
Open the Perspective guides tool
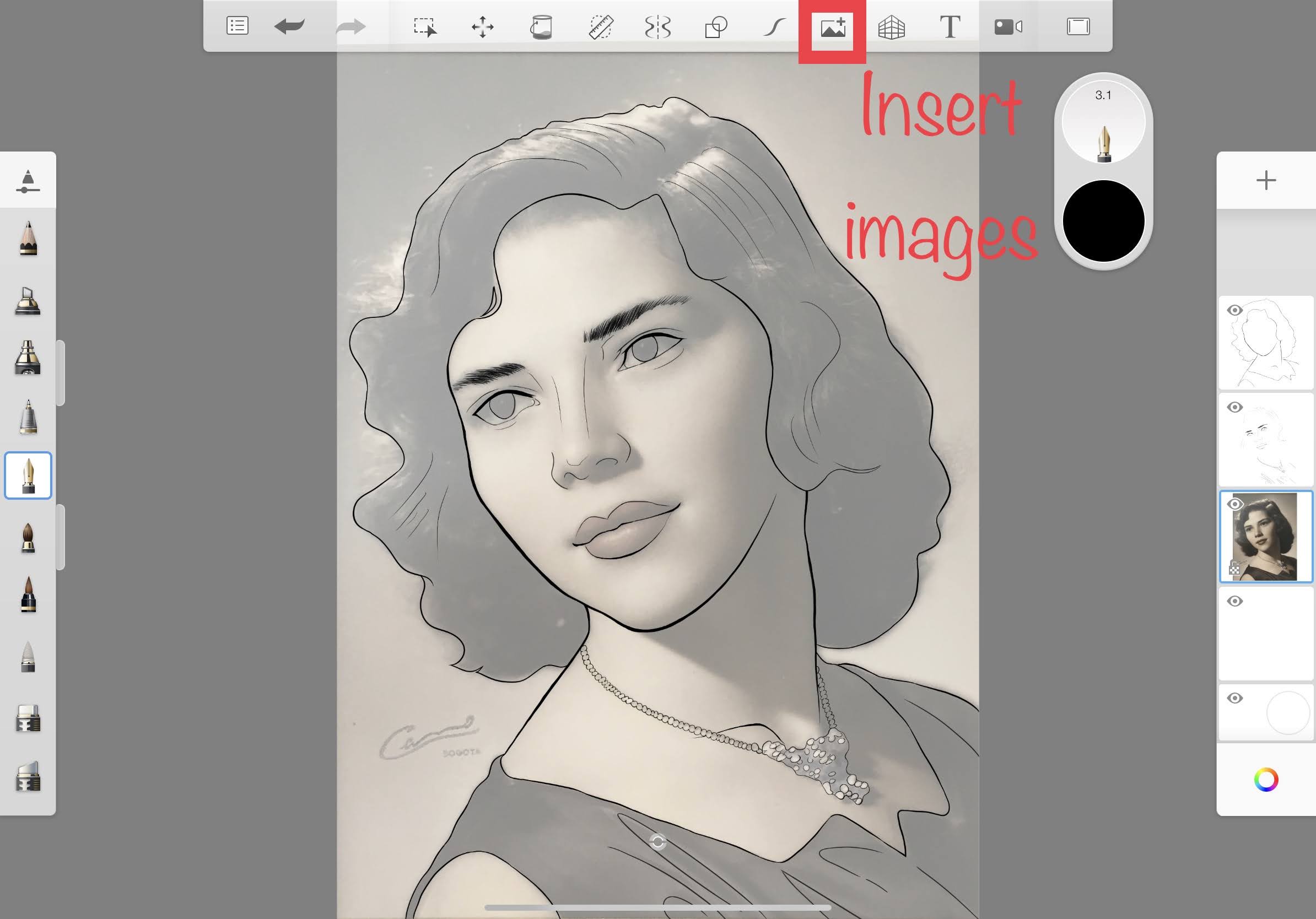coord(891,26)
